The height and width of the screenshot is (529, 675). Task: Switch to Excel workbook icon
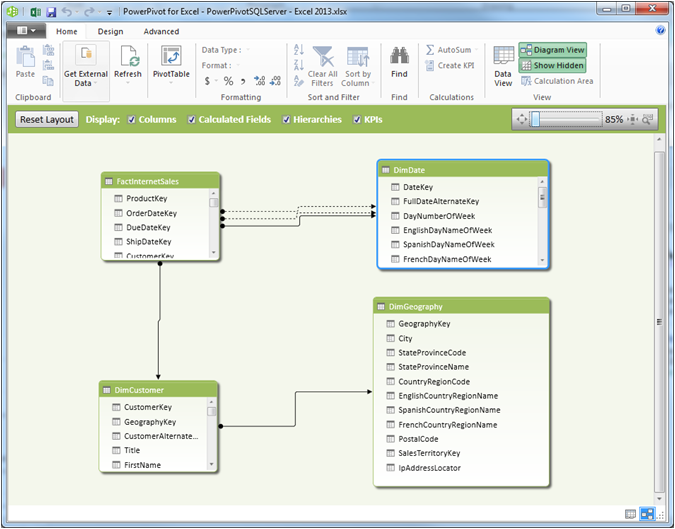[x=36, y=12]
